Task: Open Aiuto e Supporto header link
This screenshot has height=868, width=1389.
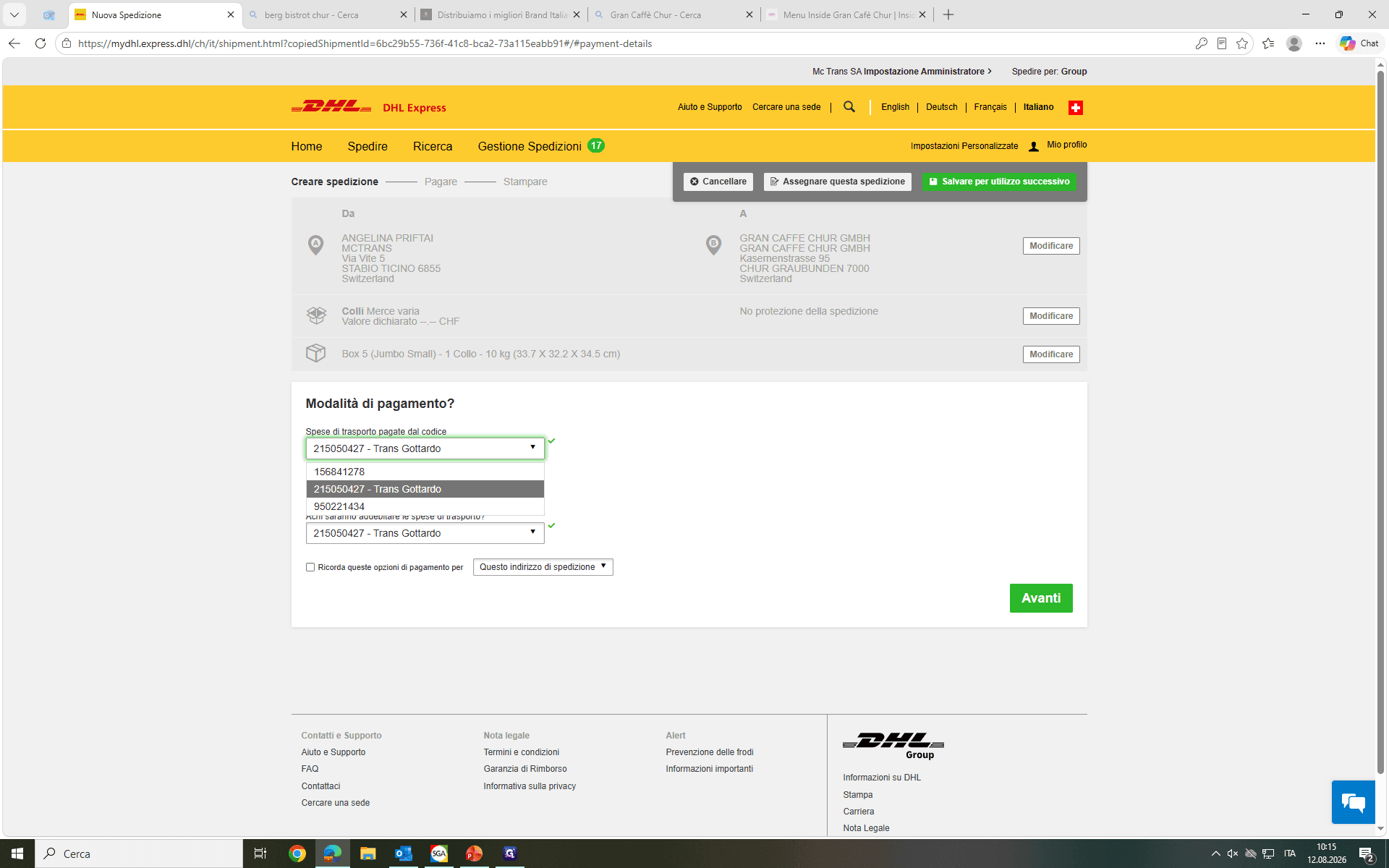Action: [710, 107]
